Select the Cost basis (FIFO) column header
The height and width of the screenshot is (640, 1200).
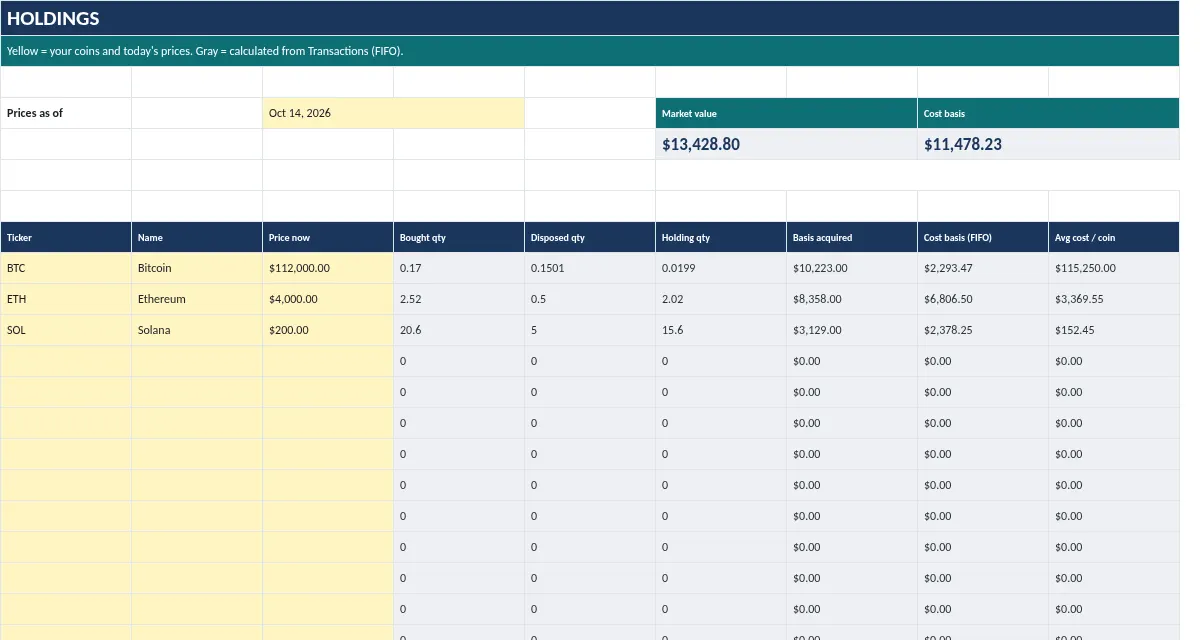tap(983, 237)
